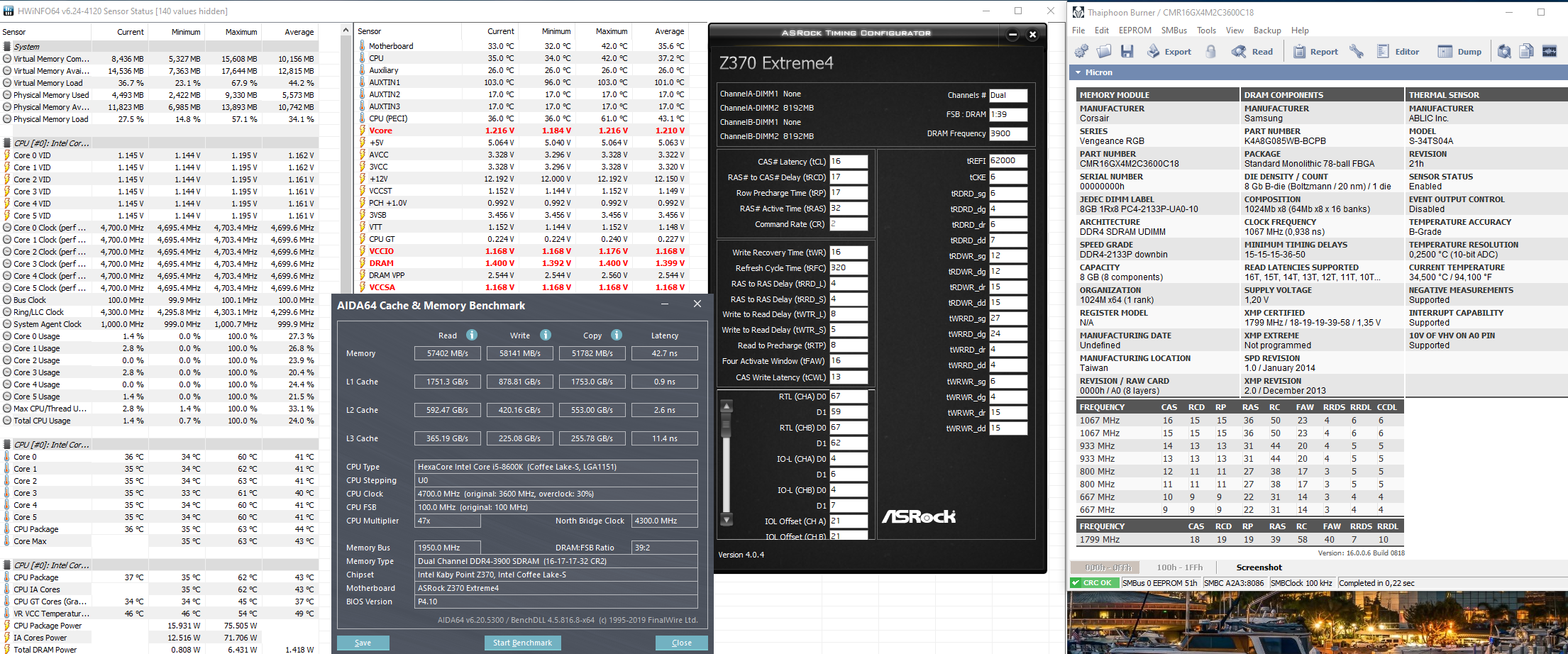
Task: Select the DRAM voltage sensor row
Action: pyautogui.click(x=522, y=263)
